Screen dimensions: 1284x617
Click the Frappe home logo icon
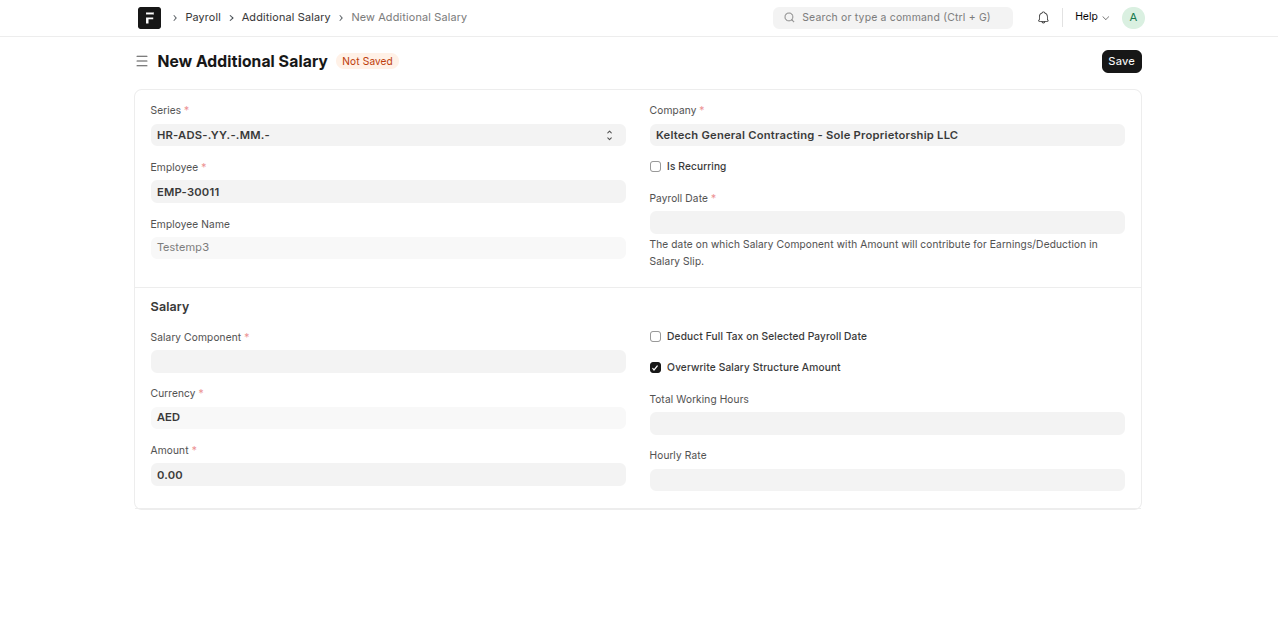pyautogui.click(x=149, y=18)
